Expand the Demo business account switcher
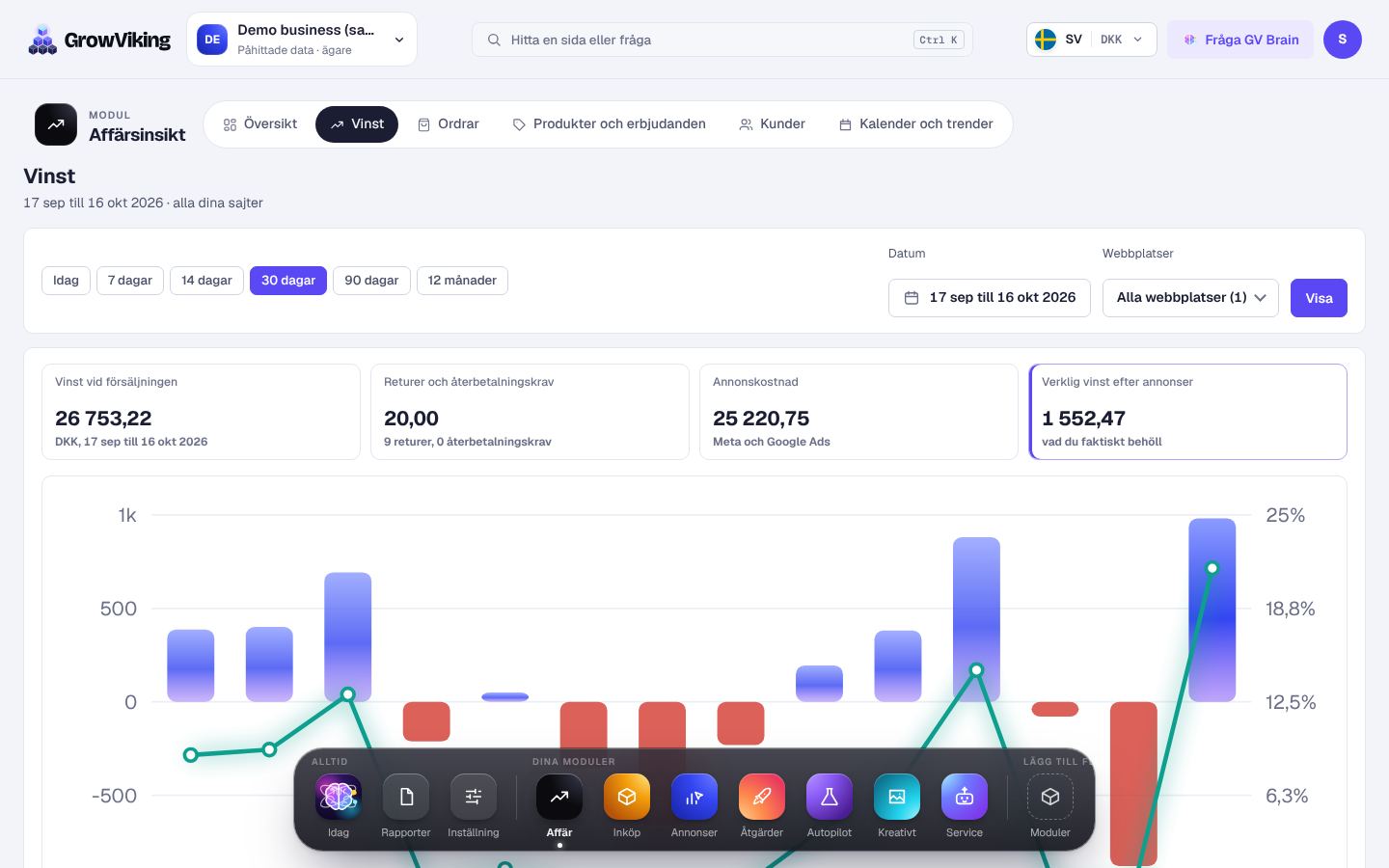 [x=302, y=40]
